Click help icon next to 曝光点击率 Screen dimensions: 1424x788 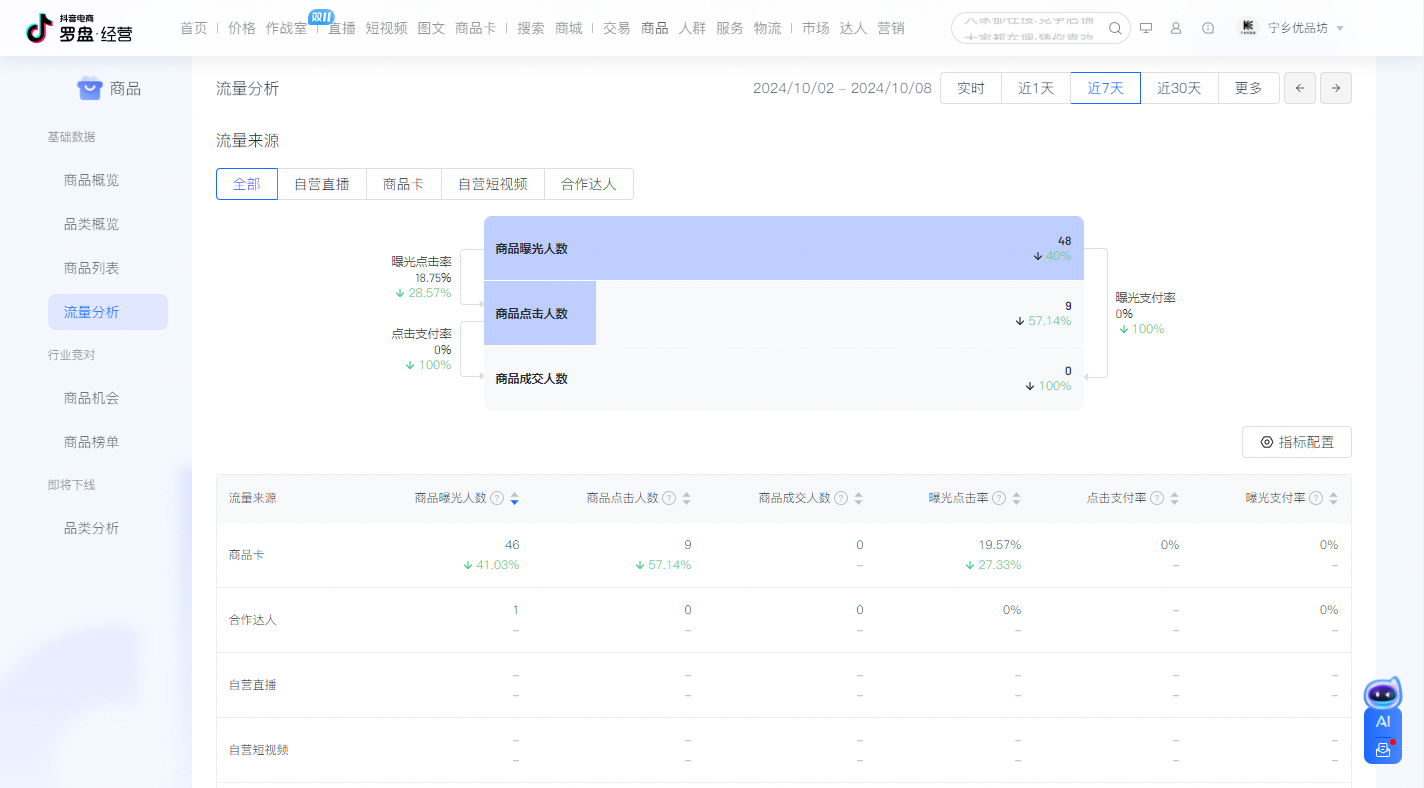click(x=999, y=498)
